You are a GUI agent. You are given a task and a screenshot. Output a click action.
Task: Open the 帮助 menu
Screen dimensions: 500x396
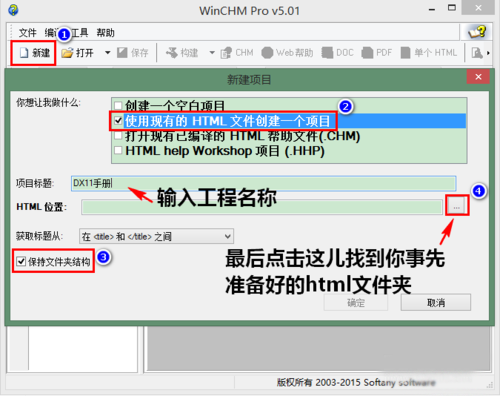coord(105,33)
